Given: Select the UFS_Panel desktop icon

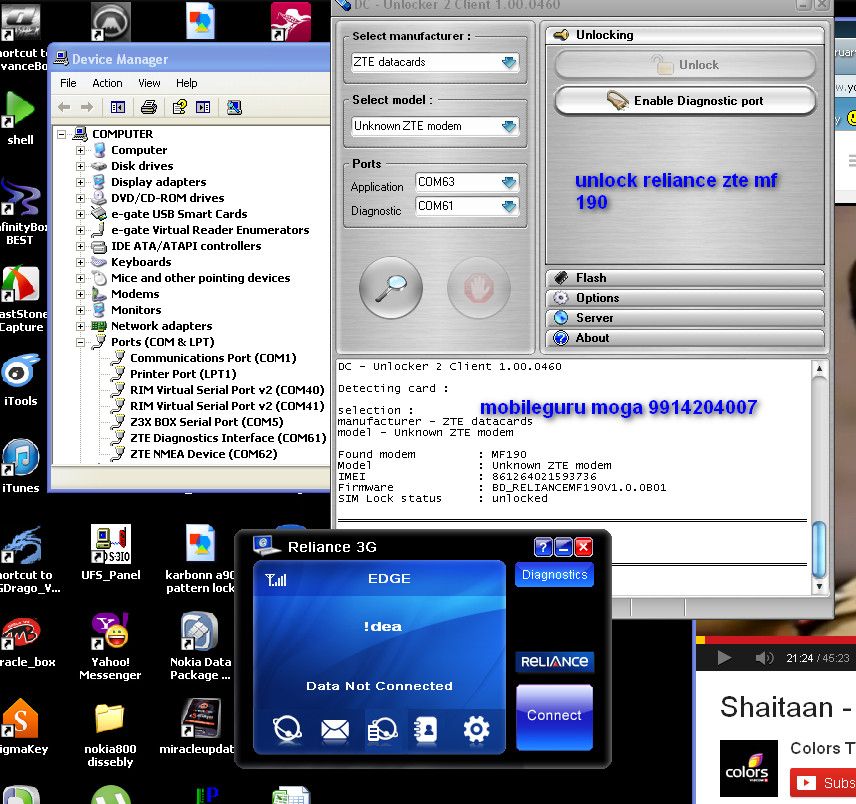Looking at the screenshot, I should 111,552.
